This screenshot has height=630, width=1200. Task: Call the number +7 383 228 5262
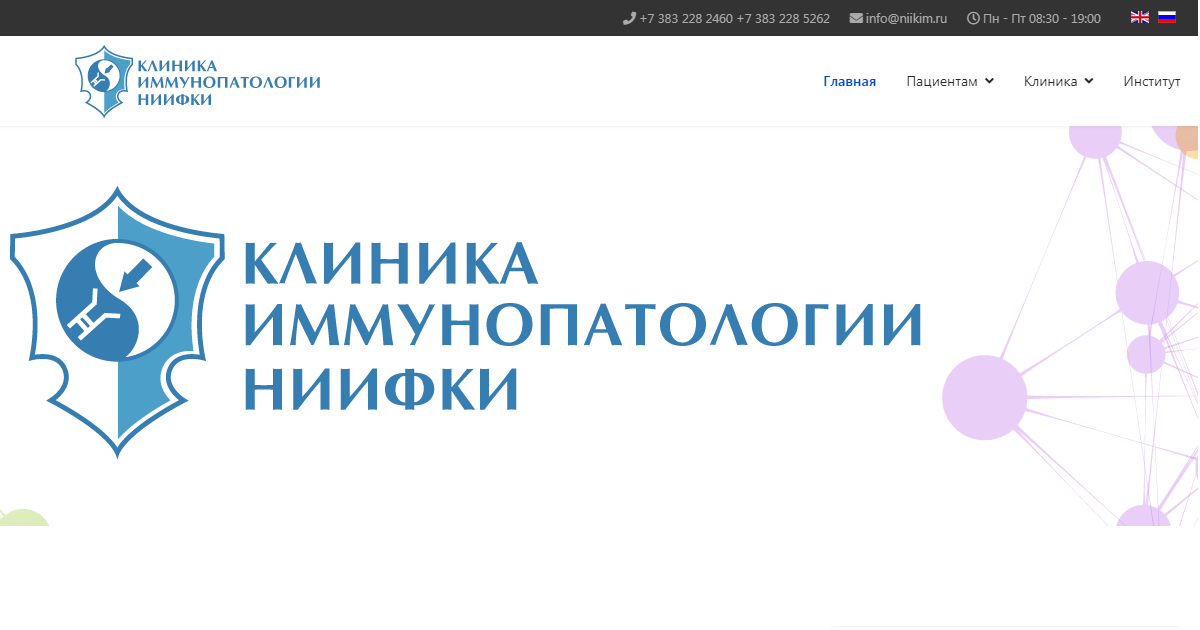coord(783,18)
